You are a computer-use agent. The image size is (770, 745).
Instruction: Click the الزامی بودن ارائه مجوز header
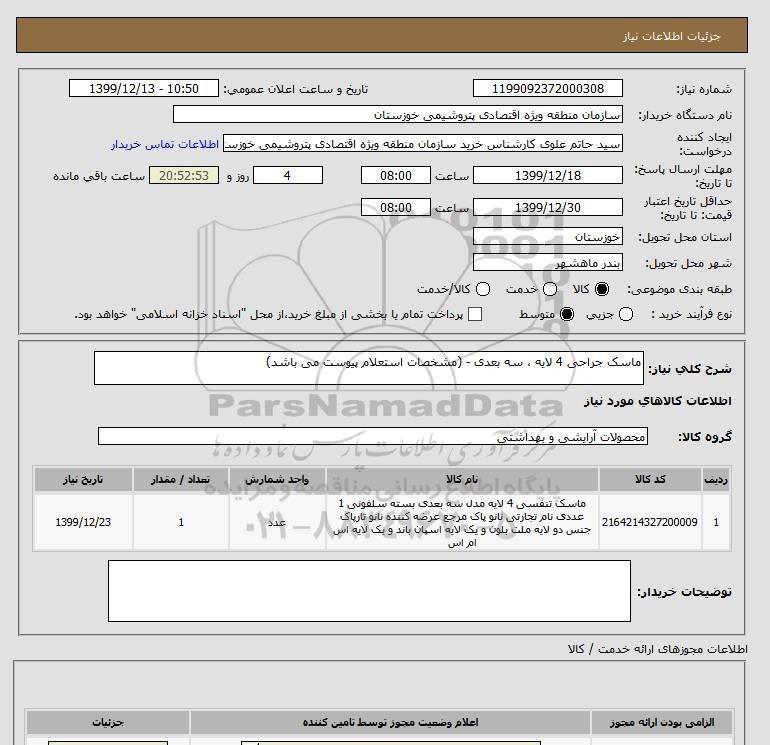(x=662, y=722)
